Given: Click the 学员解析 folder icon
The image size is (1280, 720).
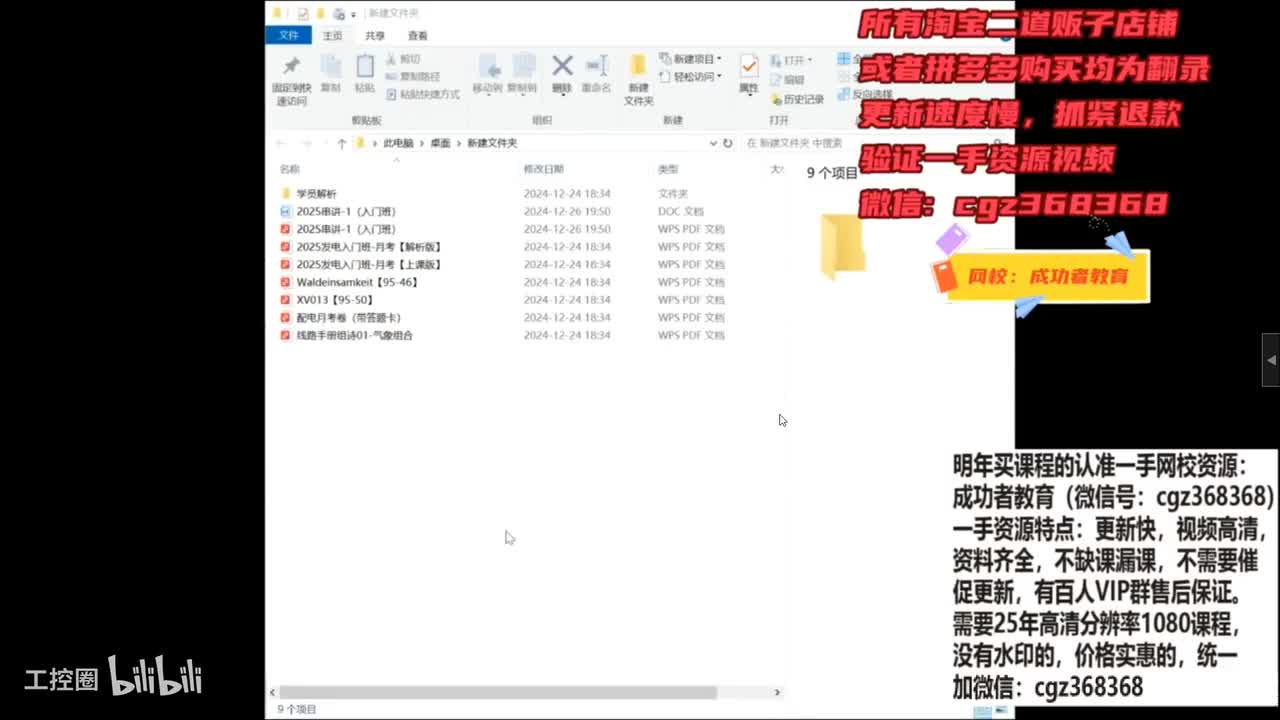Looking at the screenshot, I should coord(286,194).
